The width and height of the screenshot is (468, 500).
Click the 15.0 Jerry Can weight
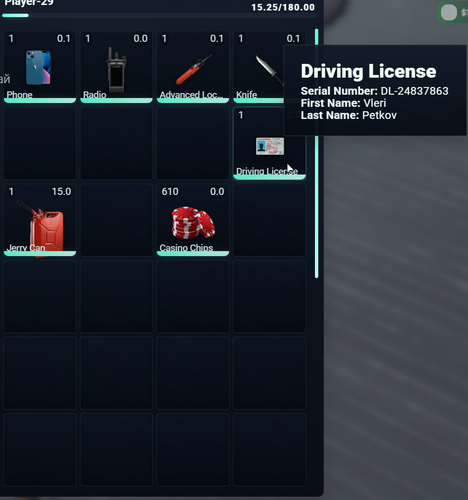61,192
